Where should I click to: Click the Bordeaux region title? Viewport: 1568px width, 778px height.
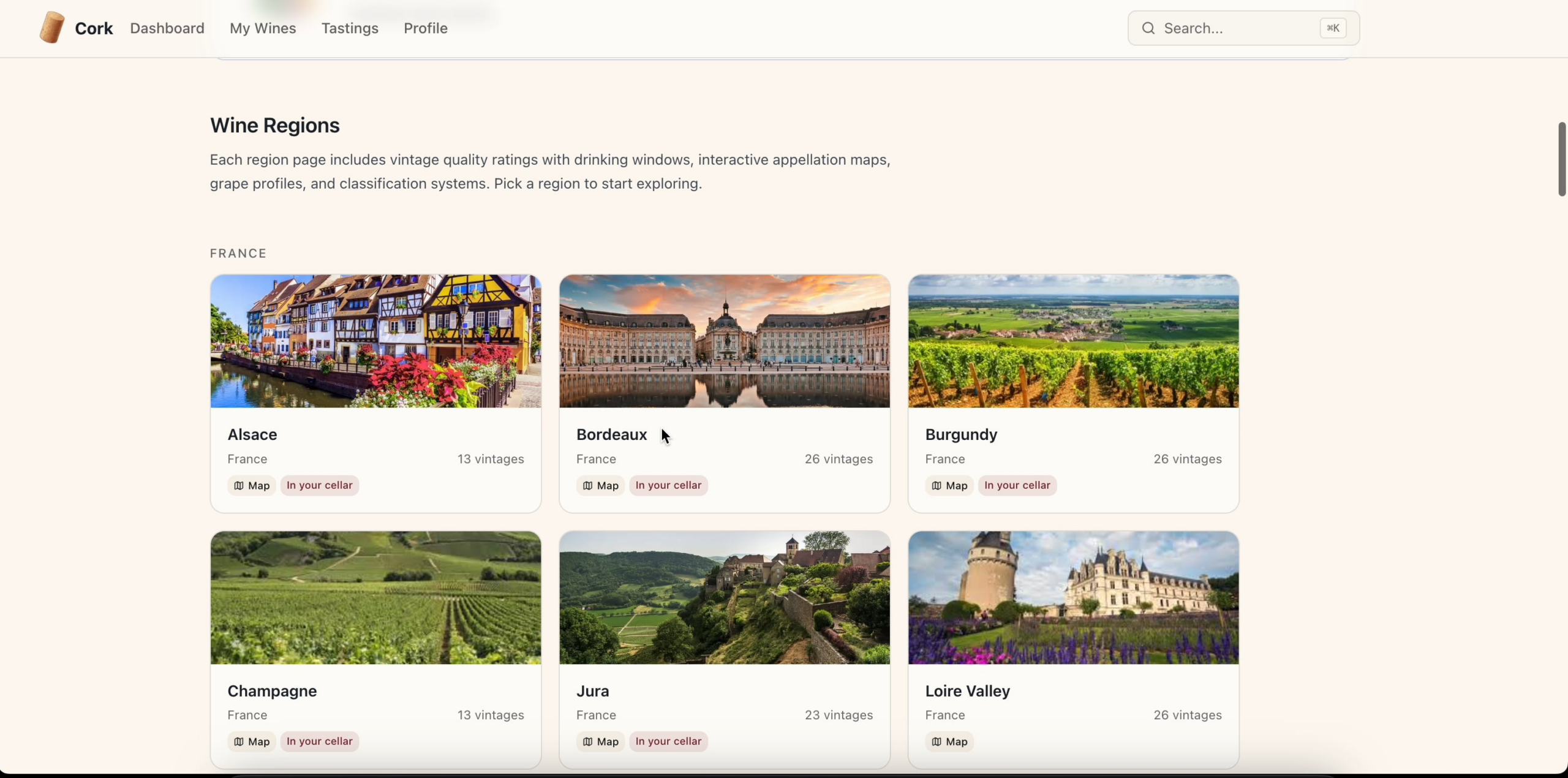click(x=611, y=434)
